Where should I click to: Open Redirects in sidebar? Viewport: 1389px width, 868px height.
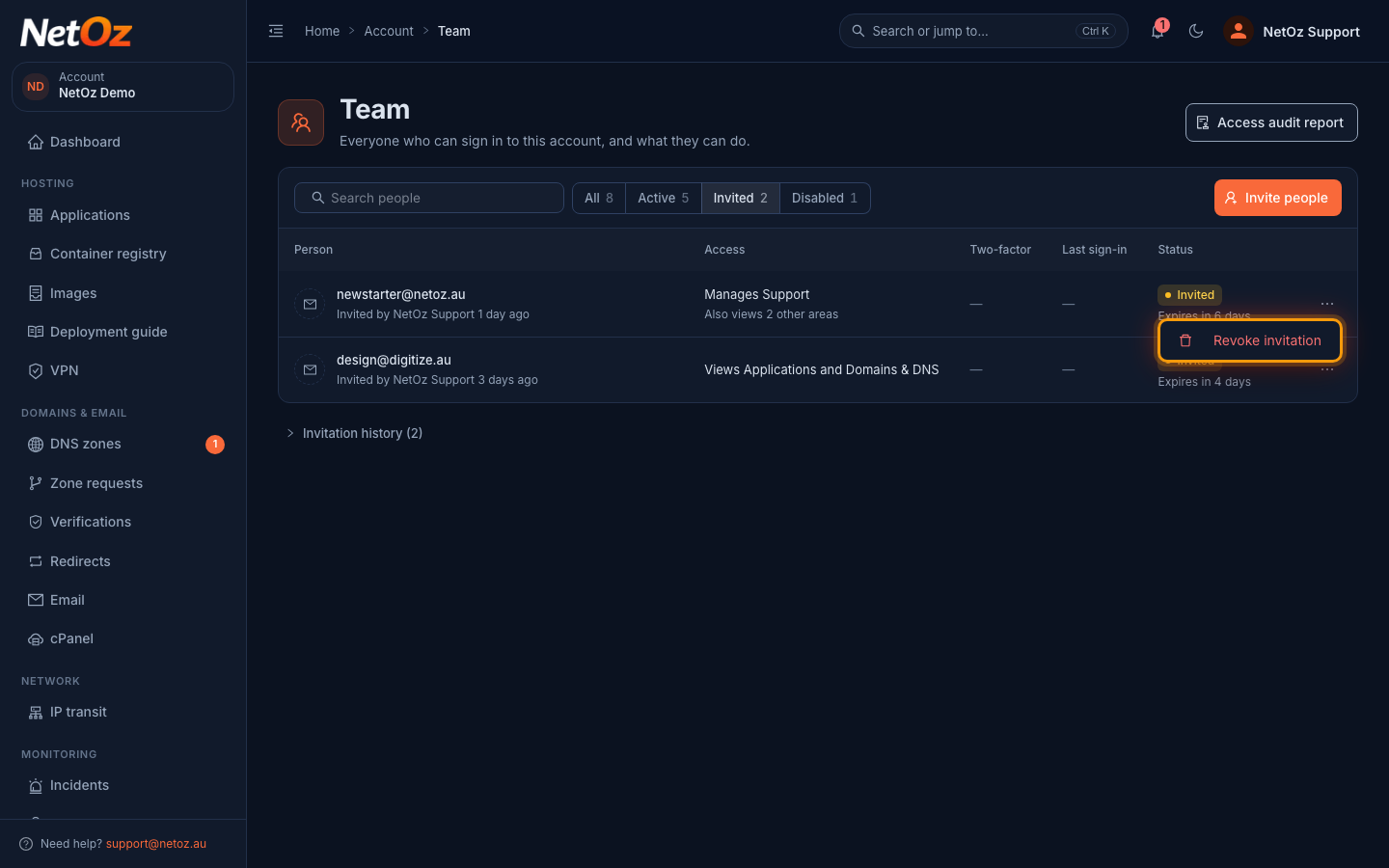tap(123, 561)
